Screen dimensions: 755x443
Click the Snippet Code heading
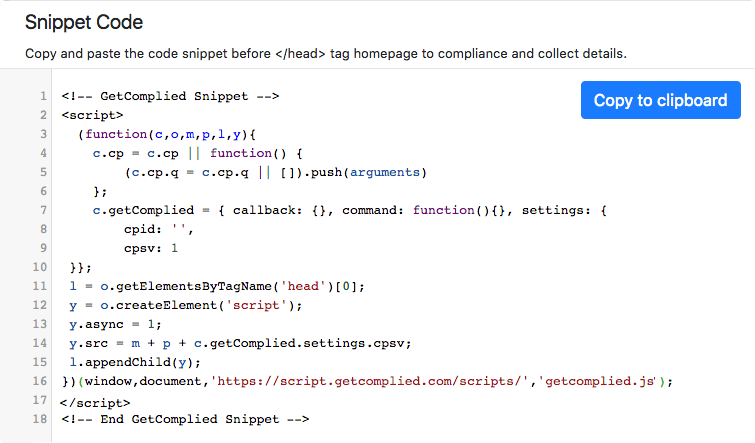point(84,22)
